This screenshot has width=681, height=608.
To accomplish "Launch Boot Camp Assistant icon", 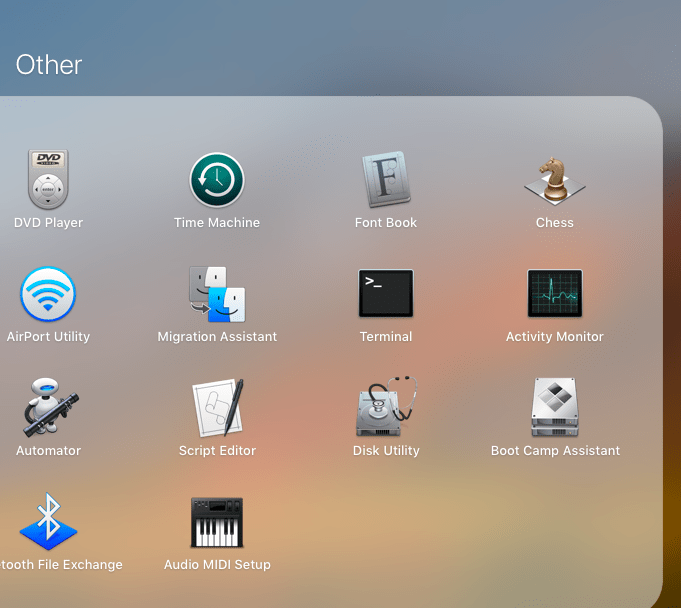I will click(x=555, y=407).
